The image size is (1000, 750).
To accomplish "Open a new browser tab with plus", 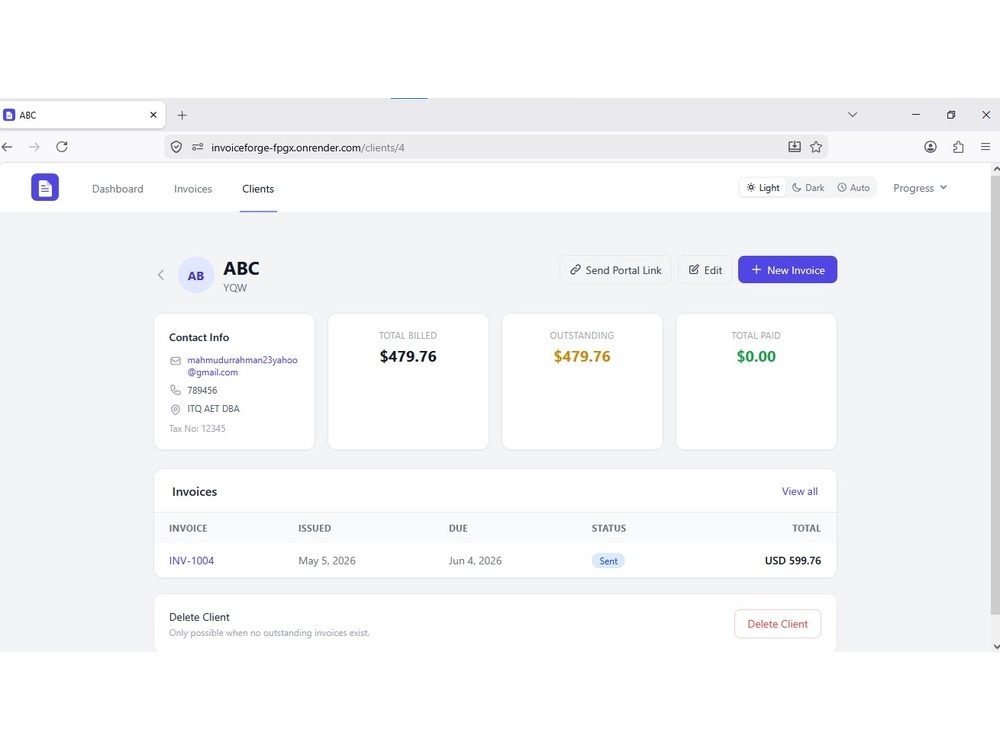I will [x=182, y=115].
